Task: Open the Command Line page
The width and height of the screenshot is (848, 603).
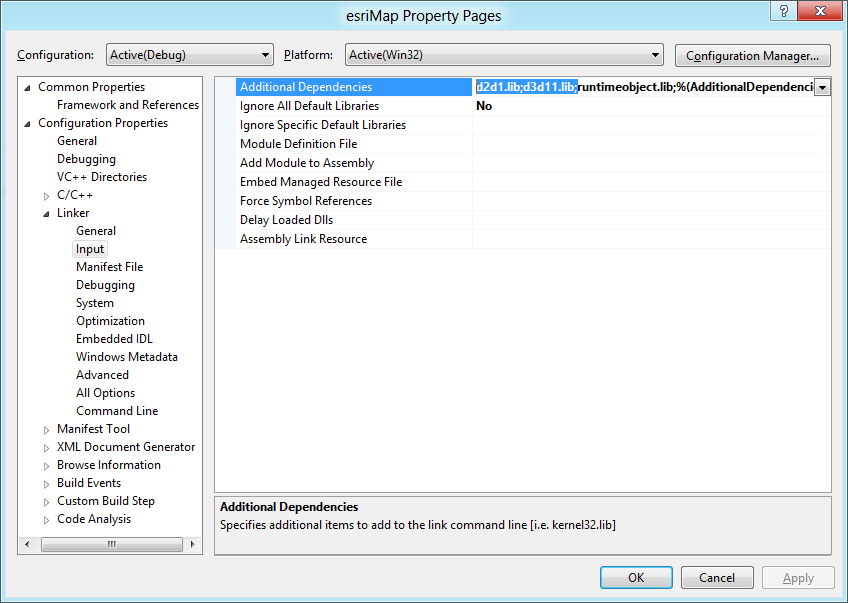Action: click(x=117, y=410)
